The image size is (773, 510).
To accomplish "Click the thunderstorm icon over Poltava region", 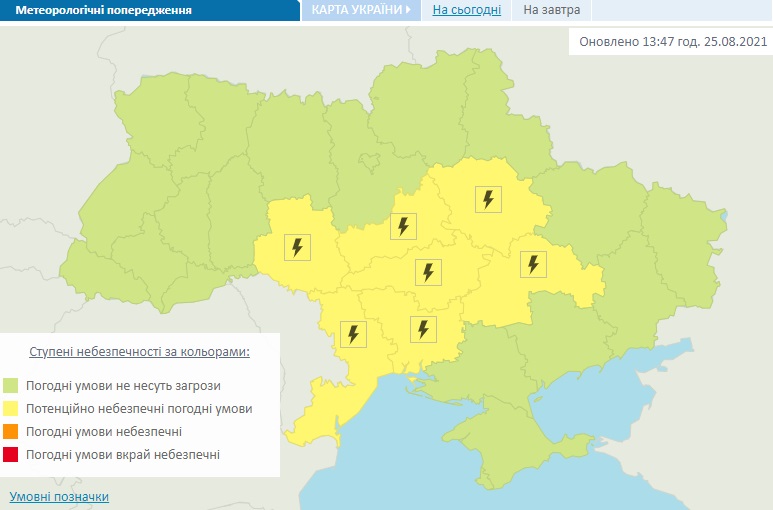I will [488, 199].
